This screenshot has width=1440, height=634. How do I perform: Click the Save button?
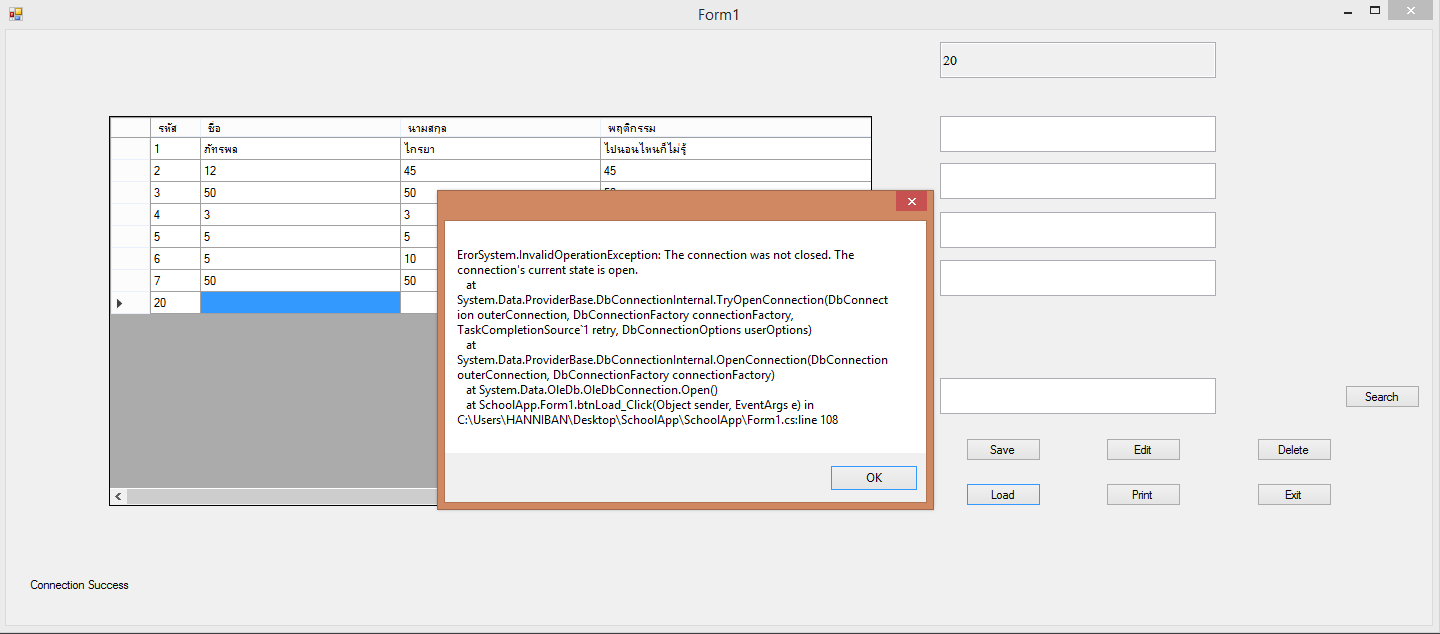coord(1002,450)
